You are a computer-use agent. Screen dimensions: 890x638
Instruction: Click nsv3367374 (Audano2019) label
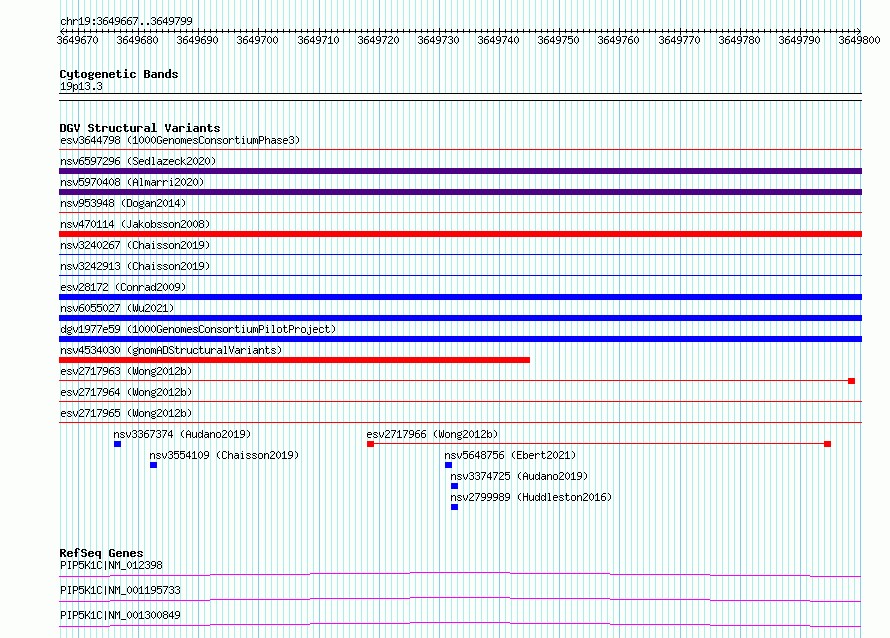pyautogui.click(x=182, y=434)
